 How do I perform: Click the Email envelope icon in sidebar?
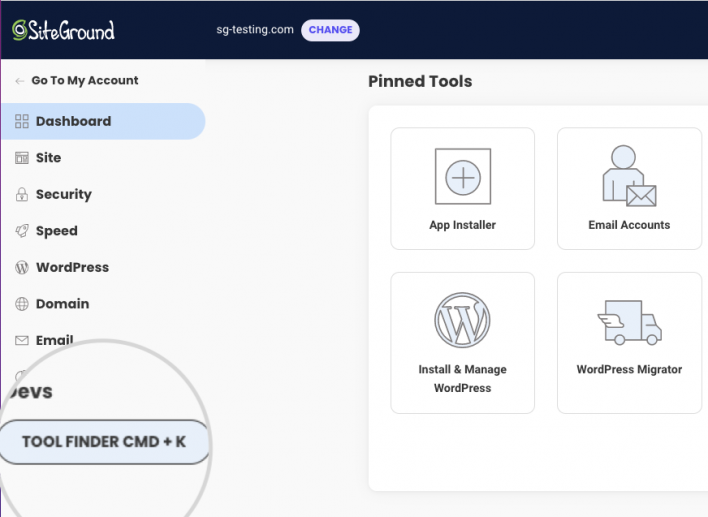(22, 340)
